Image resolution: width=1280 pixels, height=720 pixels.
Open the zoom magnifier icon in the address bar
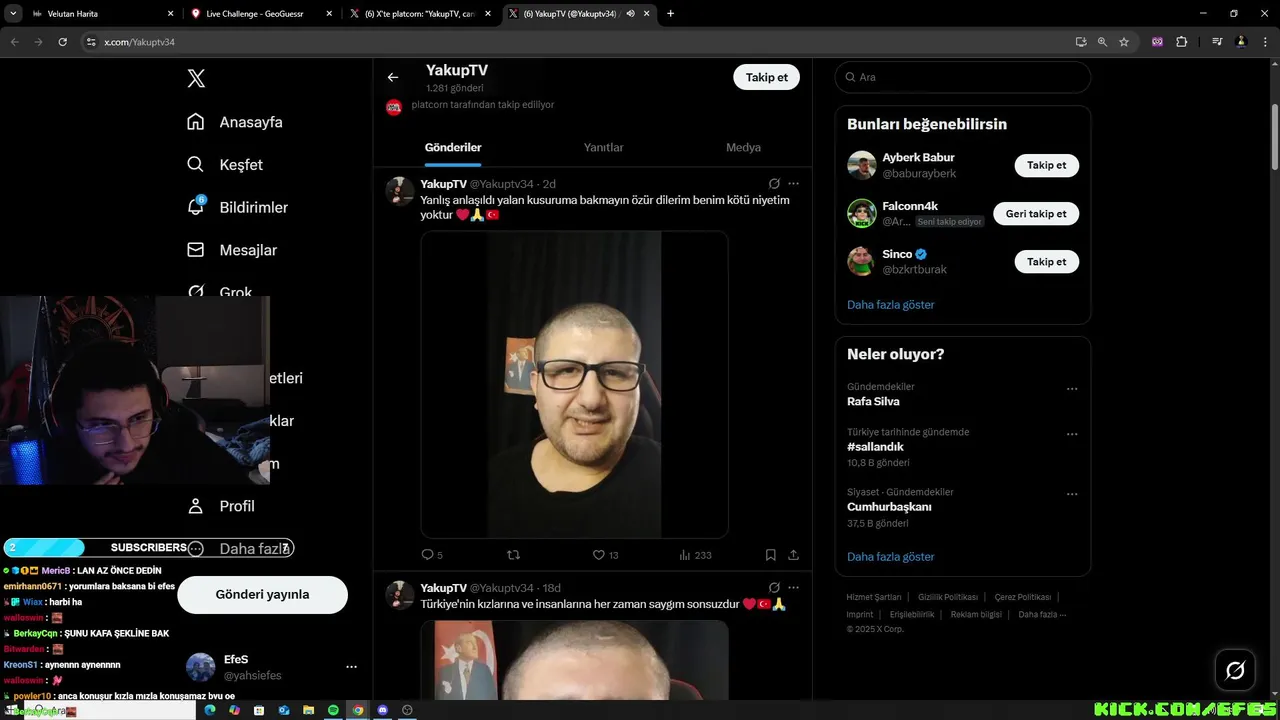point(1102,42)
